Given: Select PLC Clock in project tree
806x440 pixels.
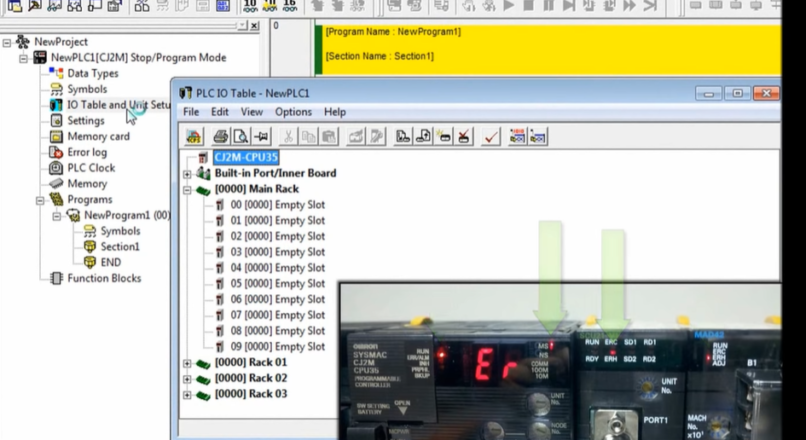Looking at the screenshot, I should [91, 168].
